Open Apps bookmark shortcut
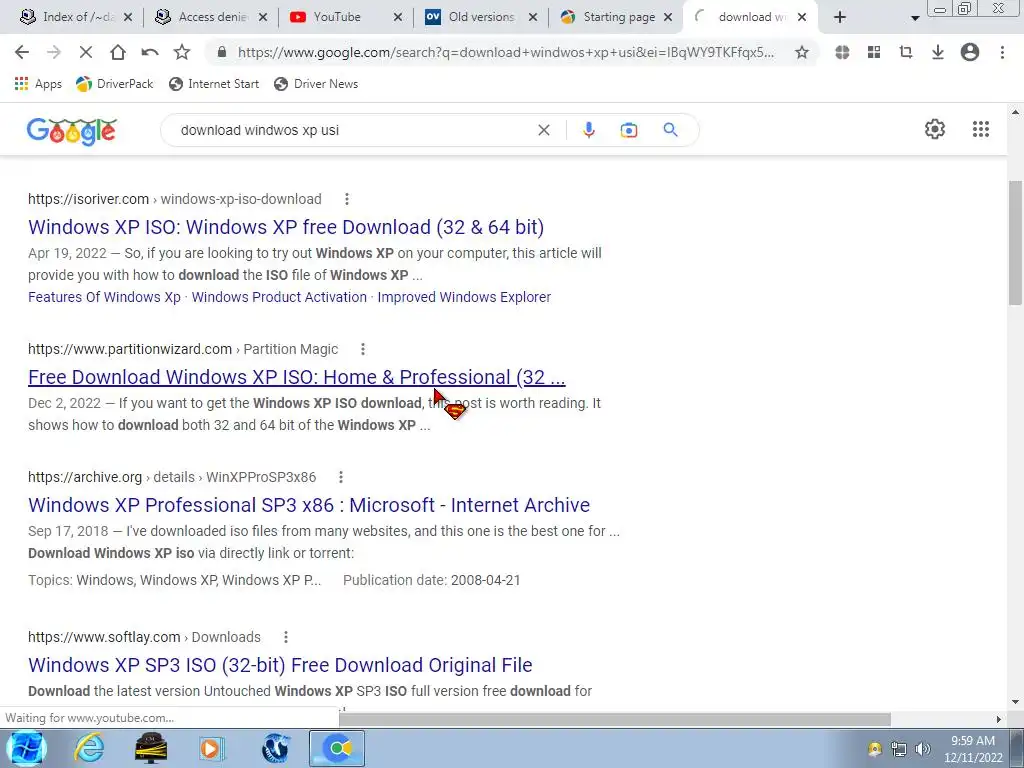Viewport: 1024px width, 768px height. click(x=38, y=84)
